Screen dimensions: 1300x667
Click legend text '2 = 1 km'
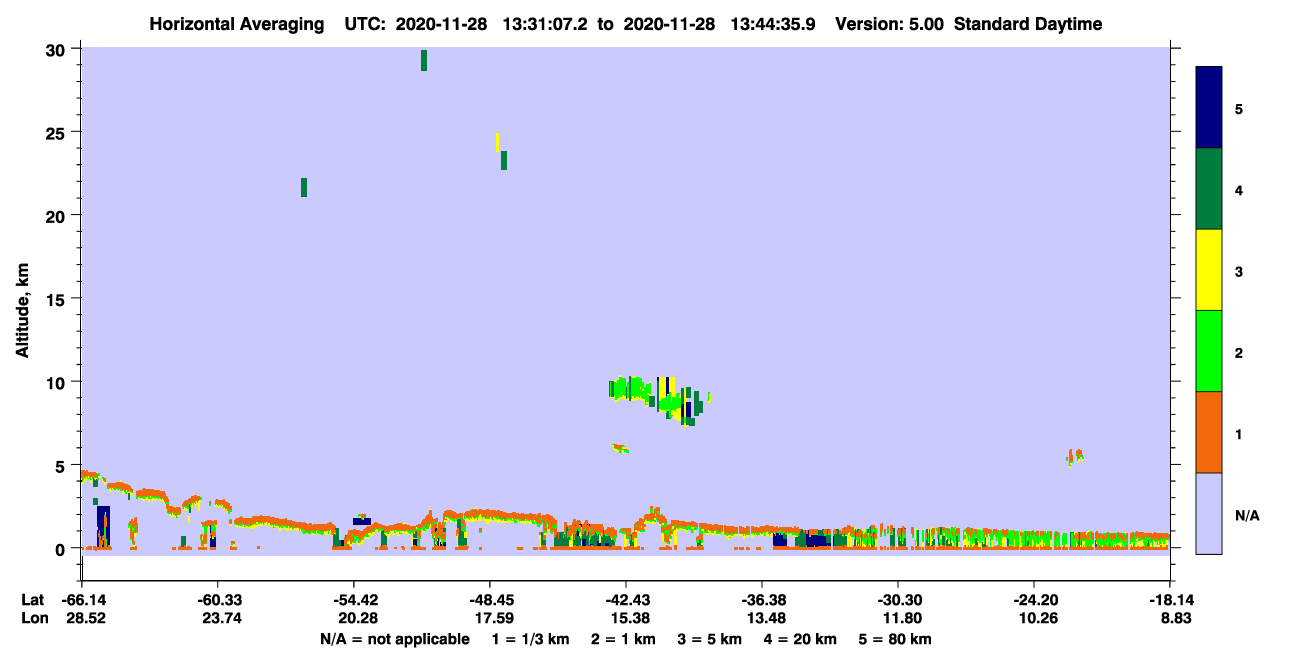pyautogui.click(x=624, y=639)
